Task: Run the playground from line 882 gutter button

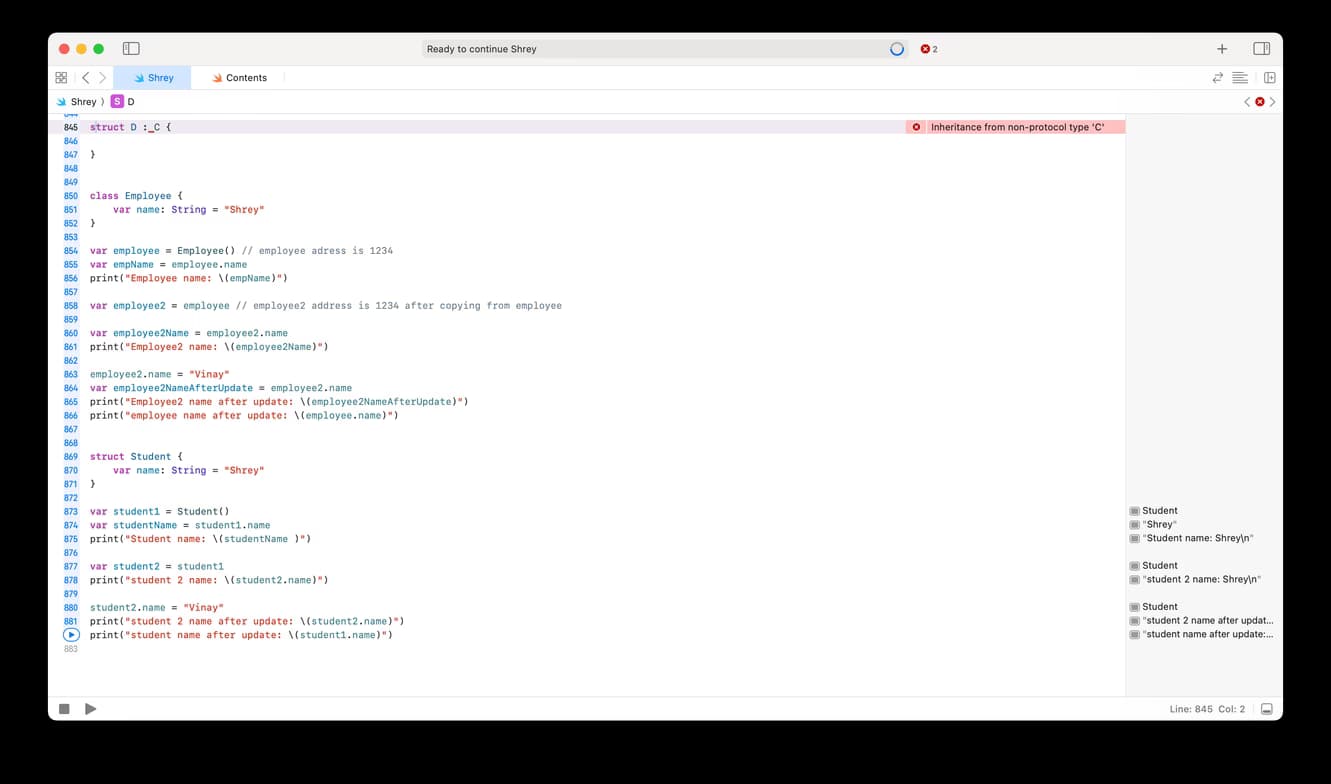Action: coord(70,634)
